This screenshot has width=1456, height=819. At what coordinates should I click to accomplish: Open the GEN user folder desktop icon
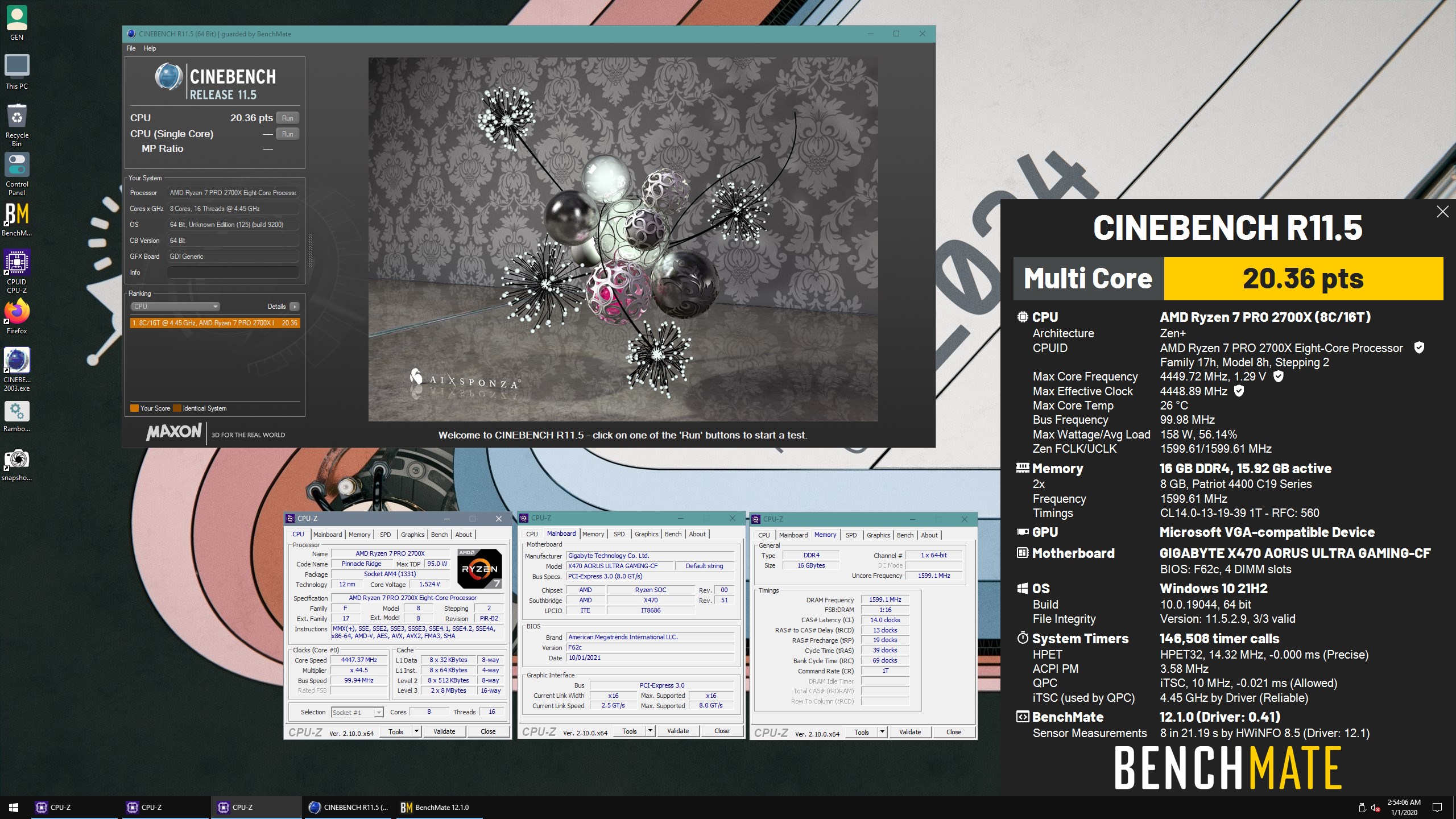(16, 23)
